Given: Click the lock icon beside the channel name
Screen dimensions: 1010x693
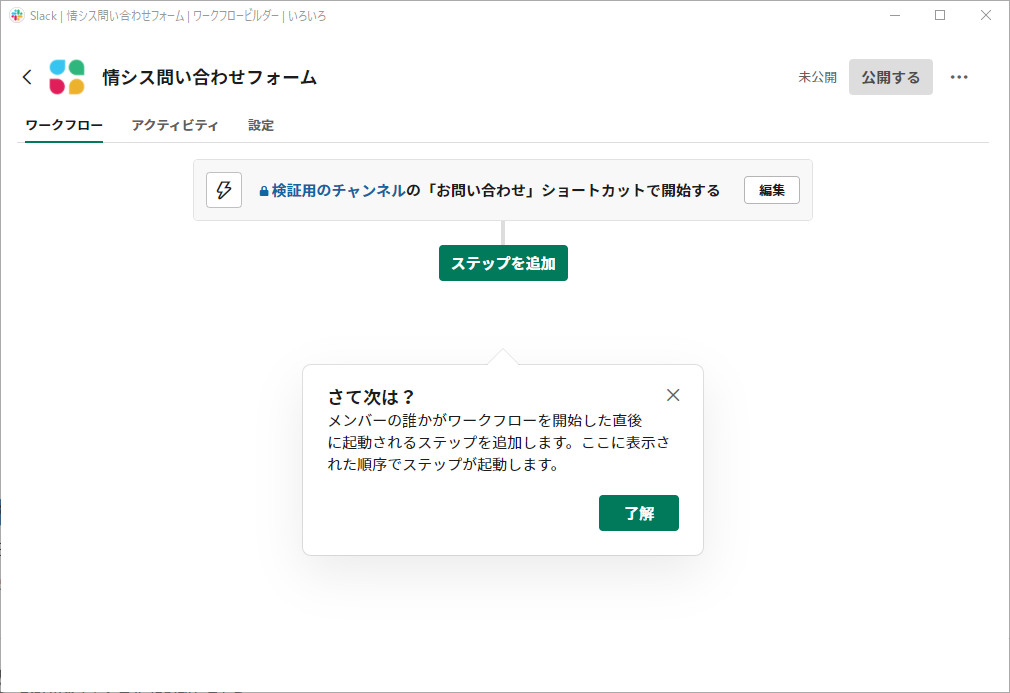Looking at the screenshot, I should [262, 190].
